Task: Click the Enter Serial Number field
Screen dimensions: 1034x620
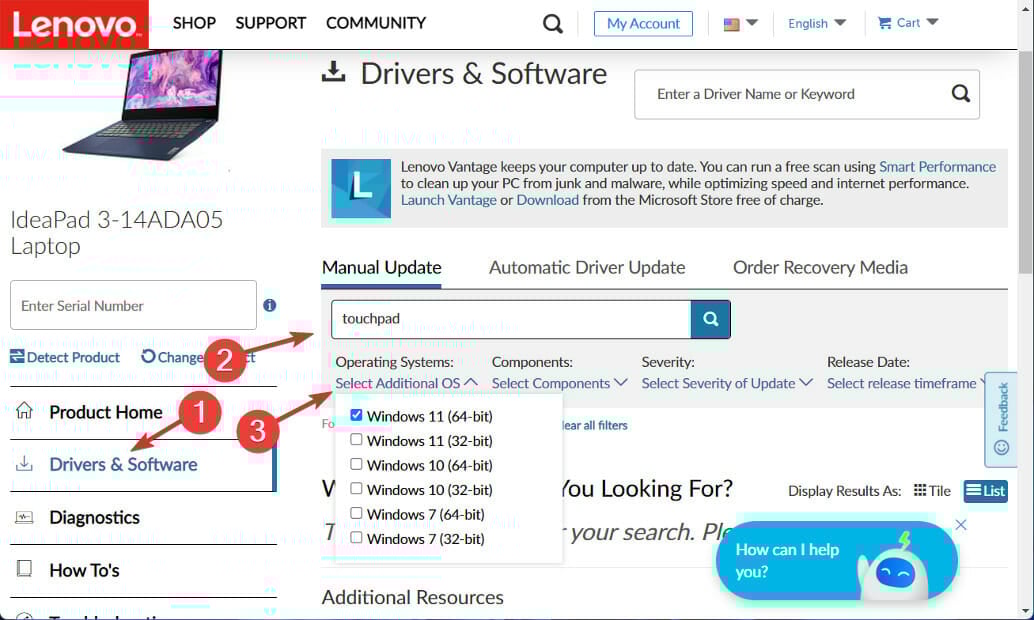Action: tap(133, 305)
